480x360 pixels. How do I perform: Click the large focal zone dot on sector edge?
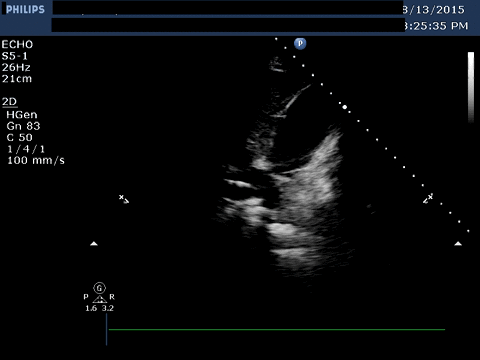click(345, 107)
